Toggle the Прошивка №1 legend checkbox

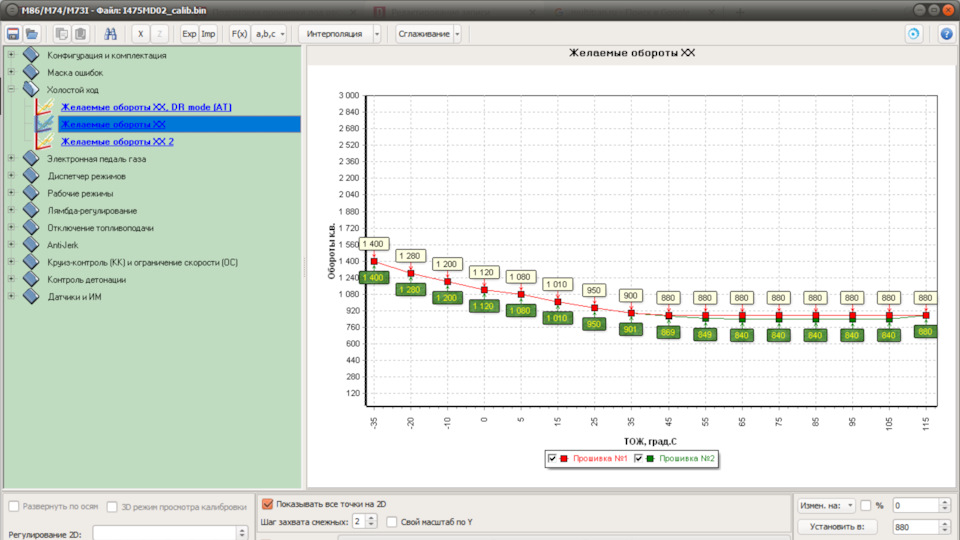click(x=552, y=458)
